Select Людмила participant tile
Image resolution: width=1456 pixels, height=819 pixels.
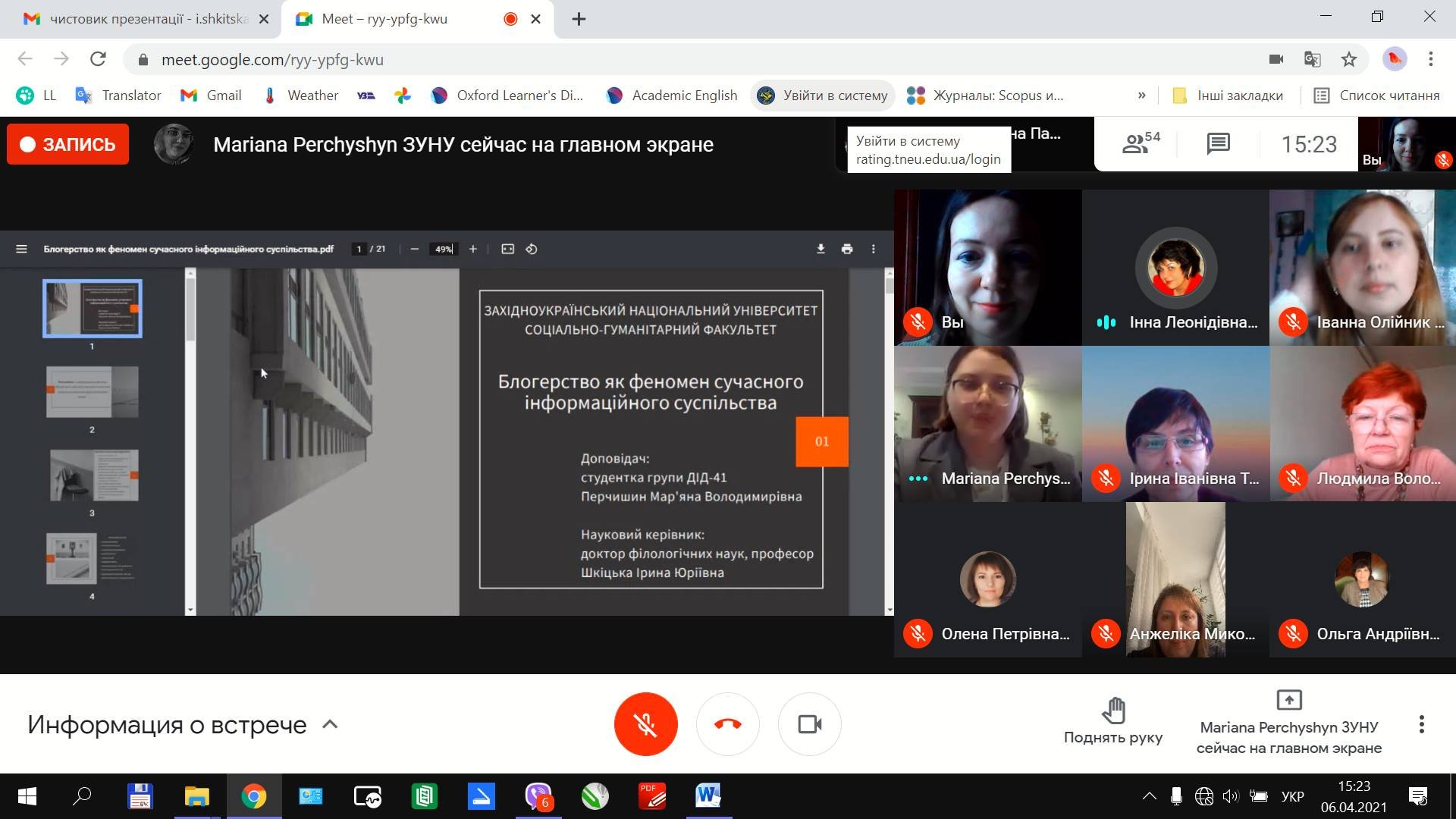tap(1363, 424)
